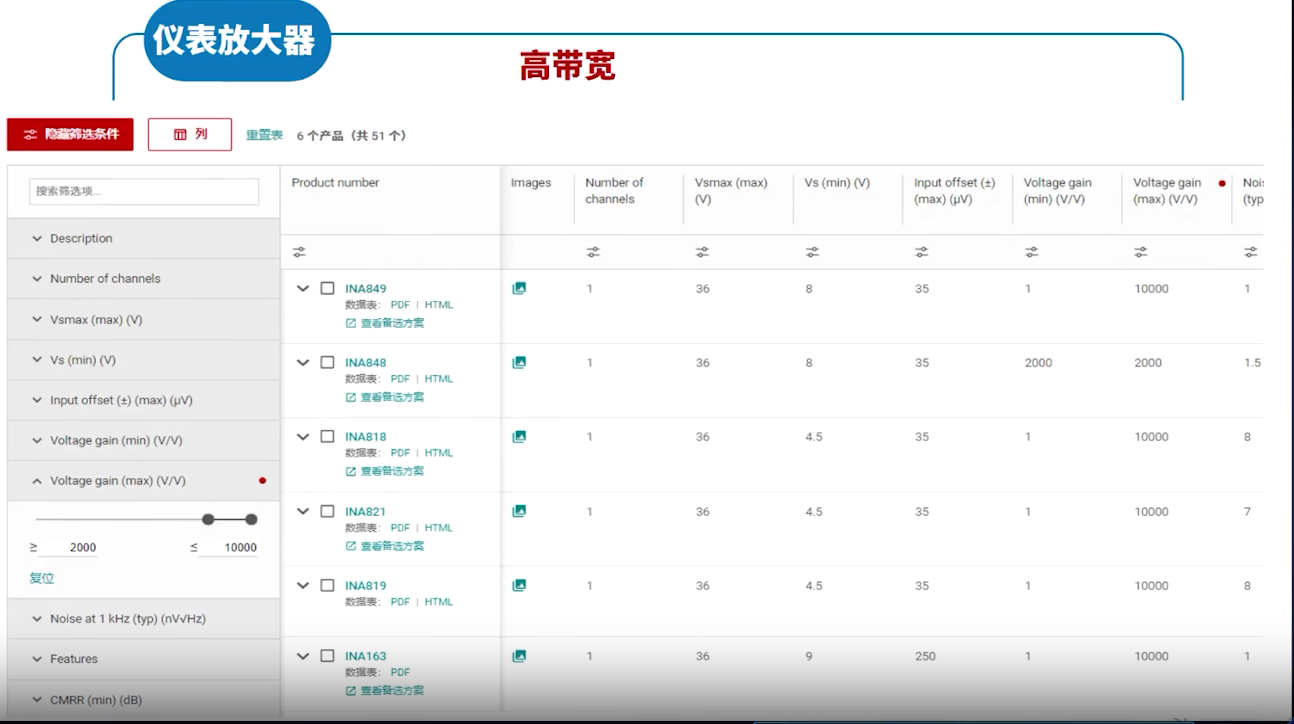Click the red hide filters button
The width and height of the screenshot is (1294, 724).
(x=70, y=134)
